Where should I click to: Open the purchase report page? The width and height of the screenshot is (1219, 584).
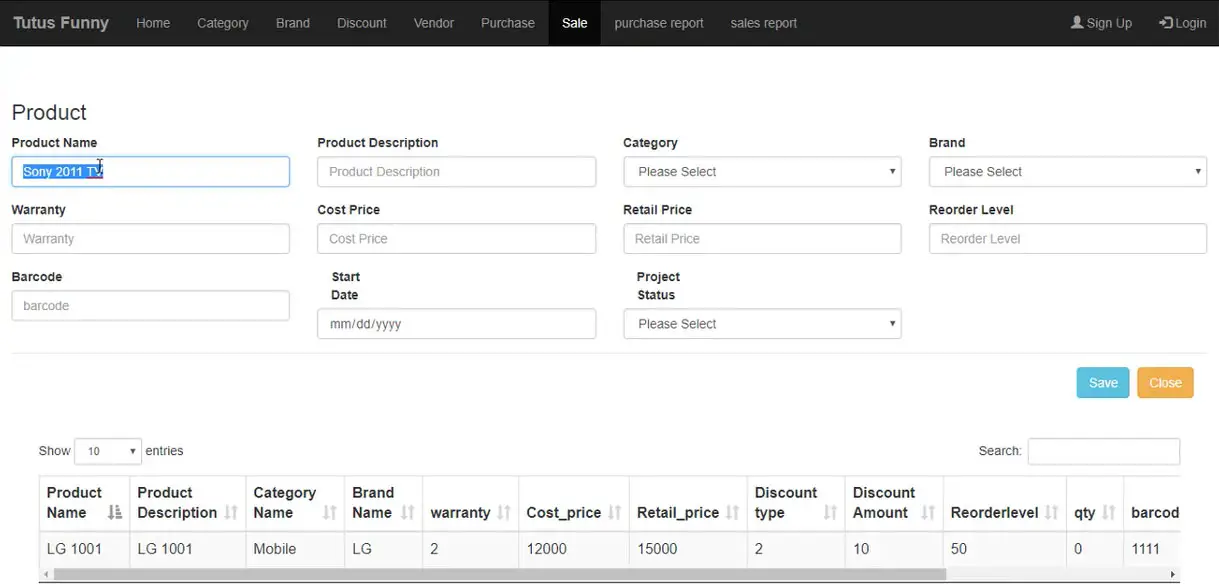tap(658, 22)
